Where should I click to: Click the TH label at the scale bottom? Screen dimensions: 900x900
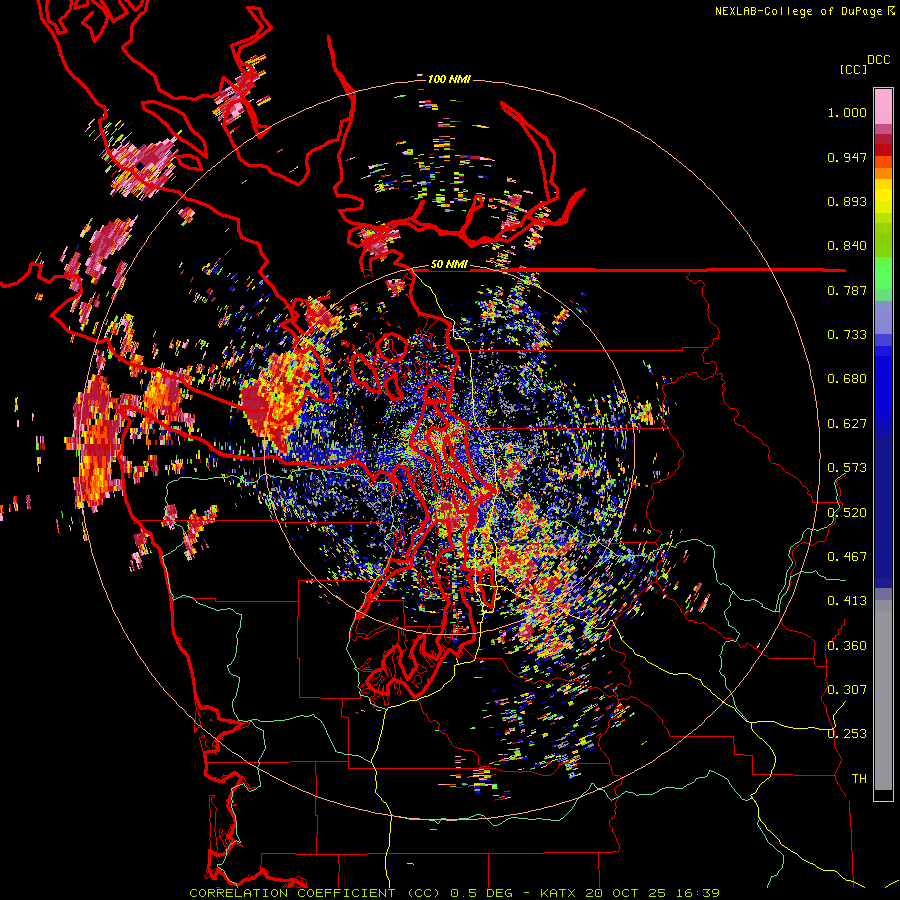859,779
